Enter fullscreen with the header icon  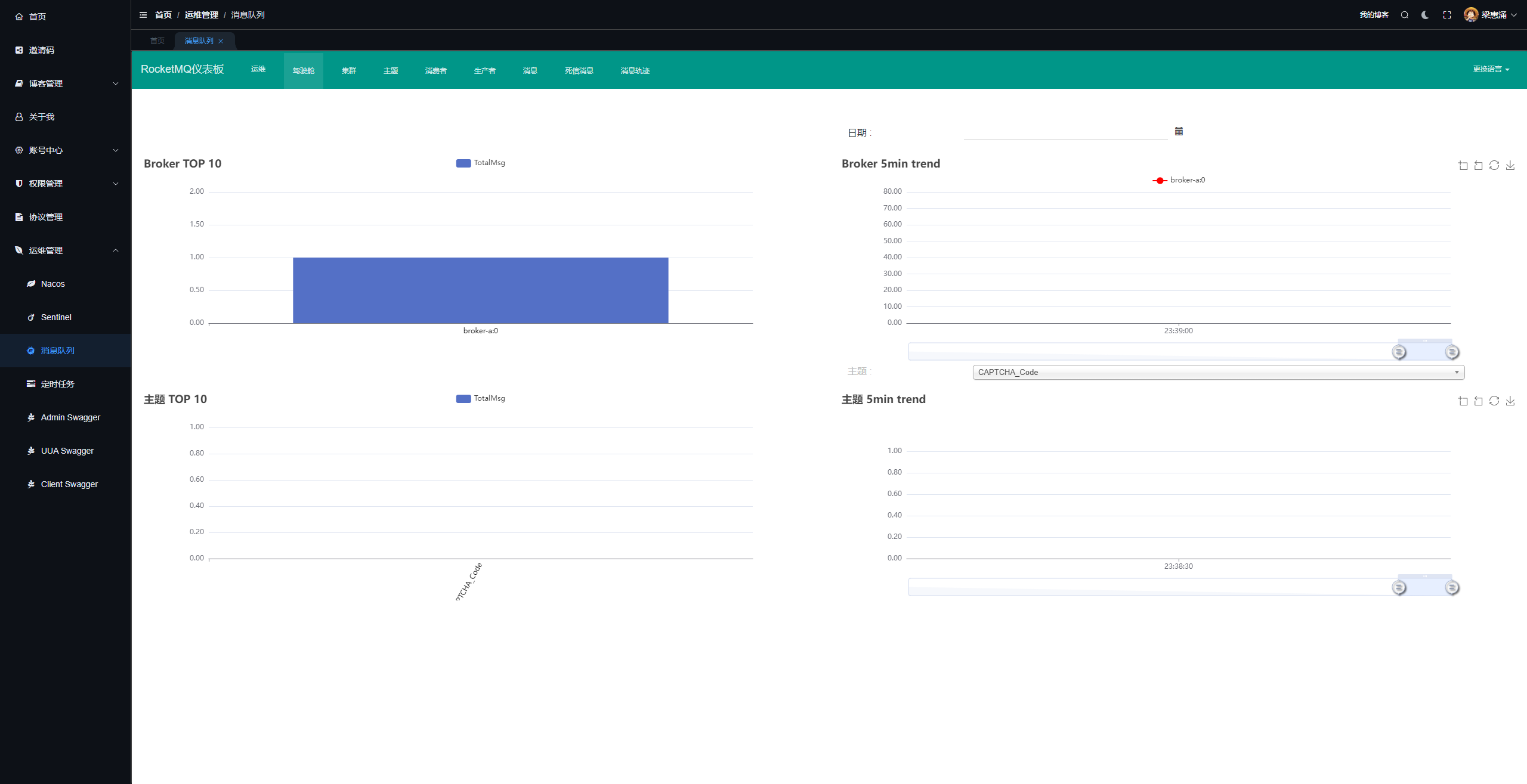(1447, 15)
